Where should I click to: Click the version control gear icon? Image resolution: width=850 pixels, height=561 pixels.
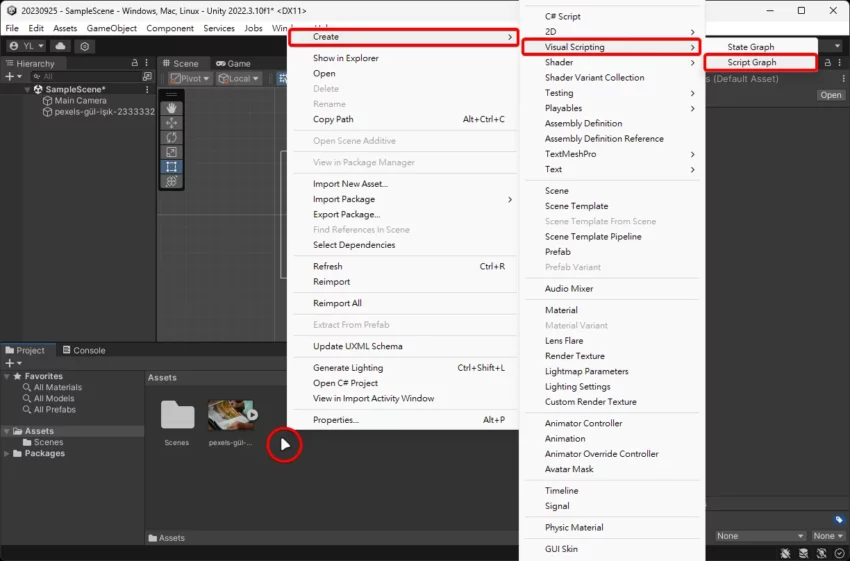(85, 46)
